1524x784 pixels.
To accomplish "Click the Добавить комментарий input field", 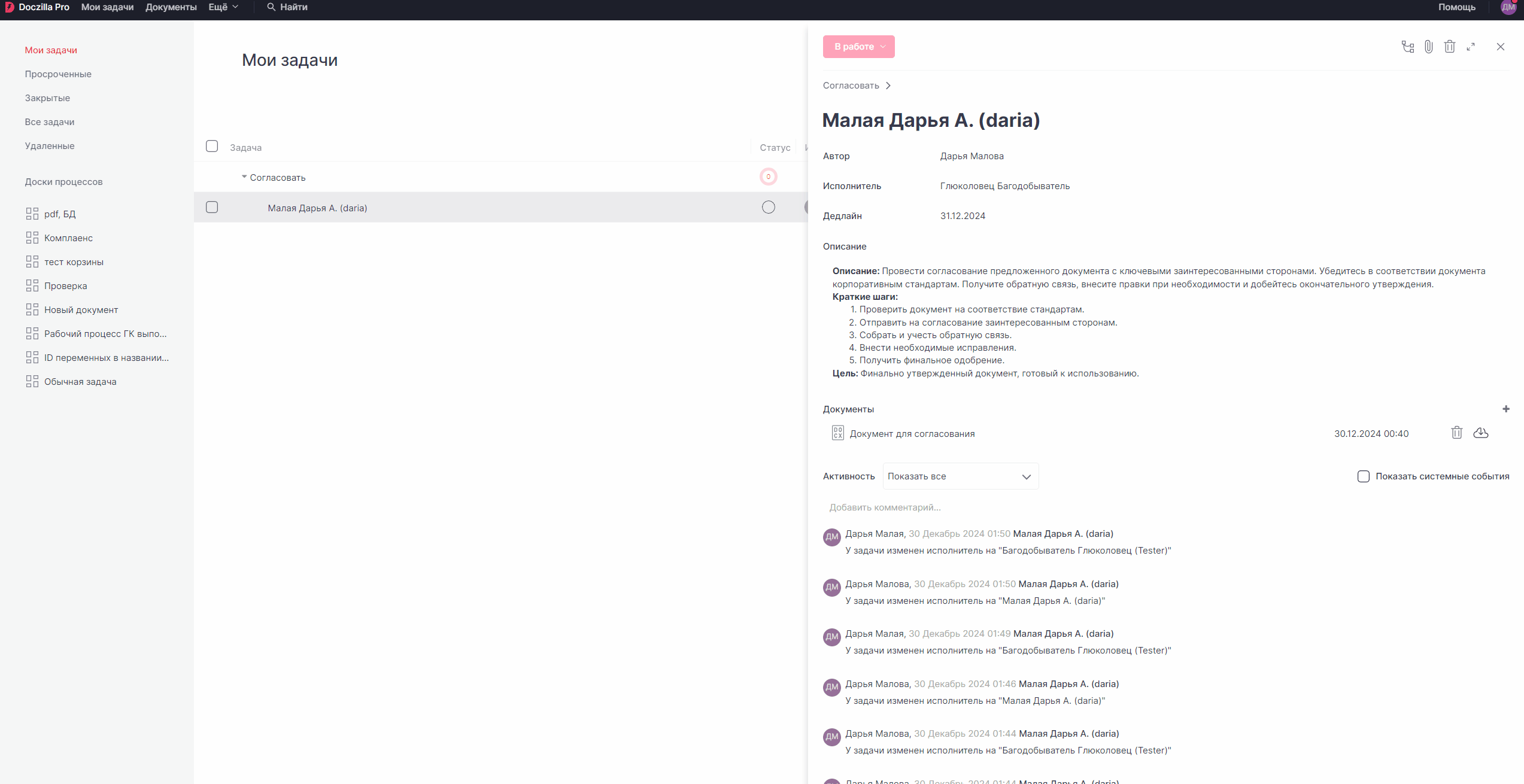I will tap(885, 508).
